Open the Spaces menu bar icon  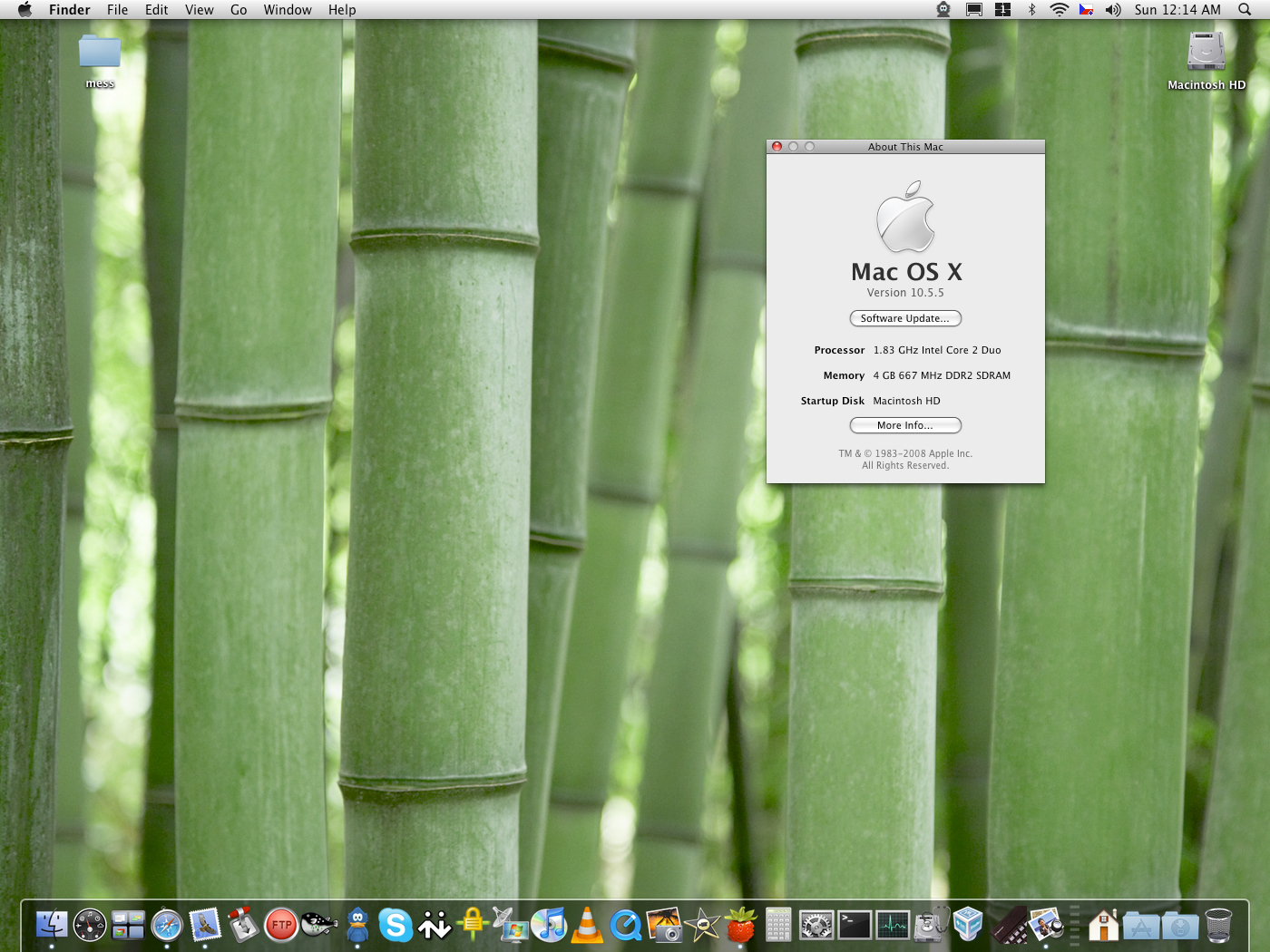tap(1002, 10)
